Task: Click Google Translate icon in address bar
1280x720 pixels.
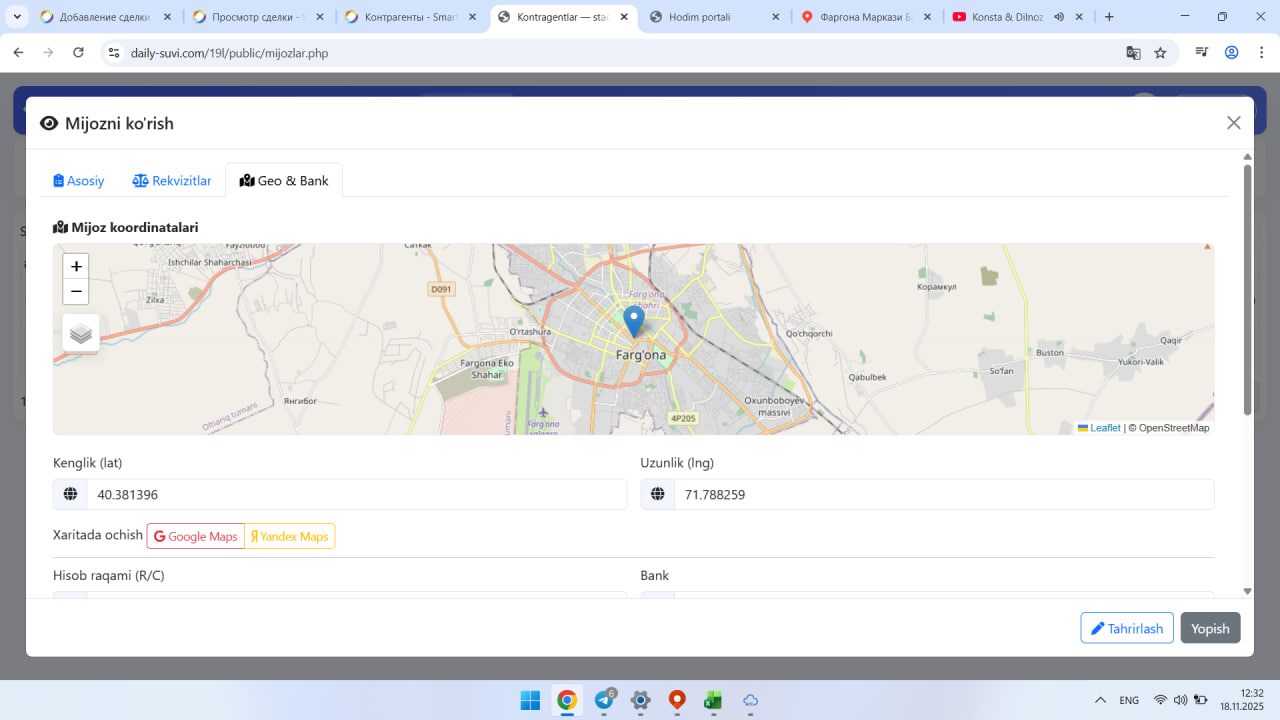Action: click(1133, 53)
